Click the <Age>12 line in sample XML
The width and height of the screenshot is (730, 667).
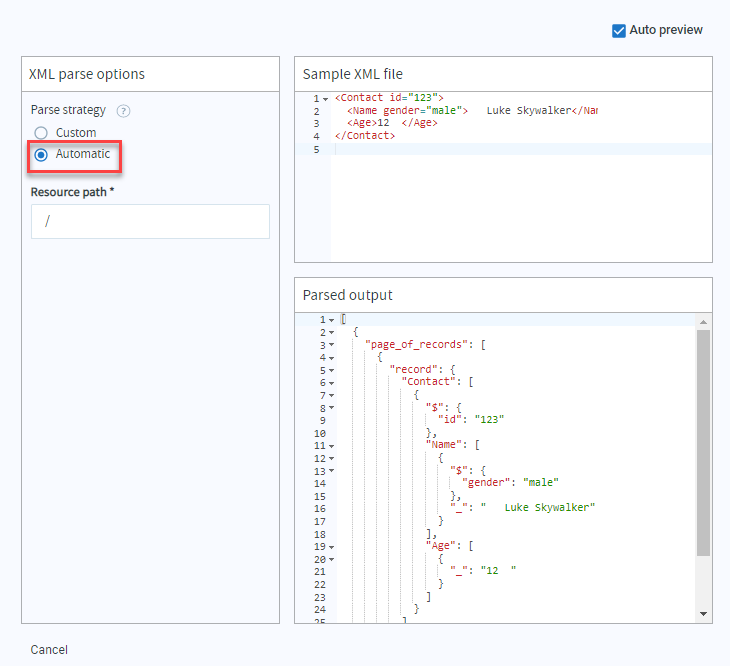point(392,123)
